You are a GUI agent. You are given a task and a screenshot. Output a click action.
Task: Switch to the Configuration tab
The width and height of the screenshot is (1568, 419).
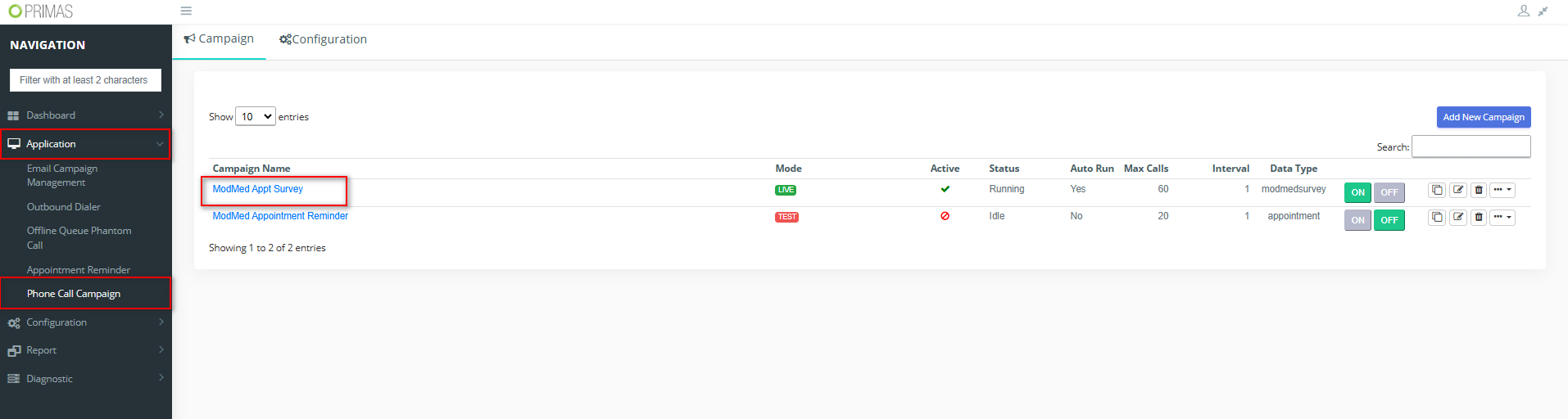pyautogui.click(x=323, y=39)
